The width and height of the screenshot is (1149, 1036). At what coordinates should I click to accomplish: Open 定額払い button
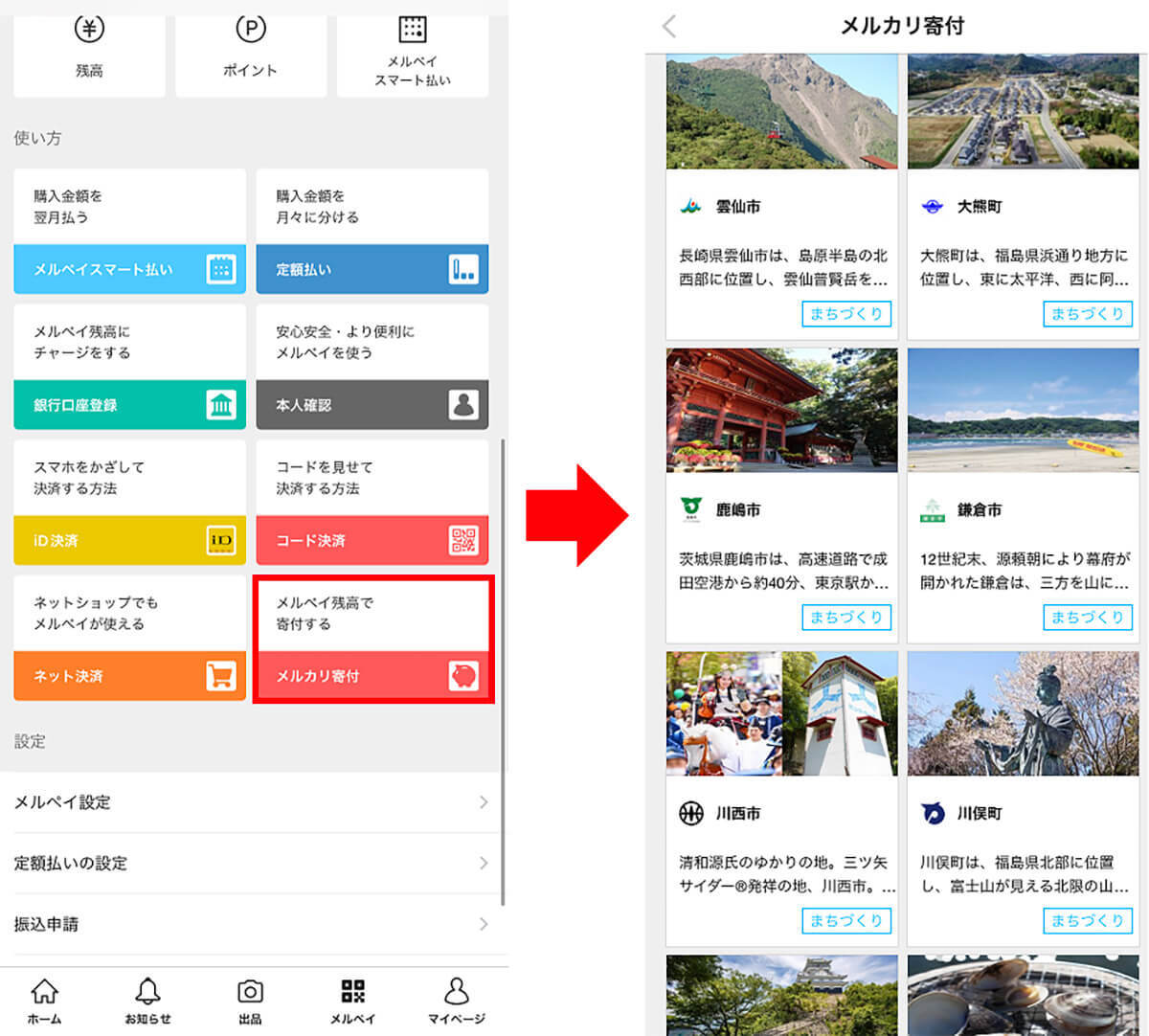[x=372, y=269]
